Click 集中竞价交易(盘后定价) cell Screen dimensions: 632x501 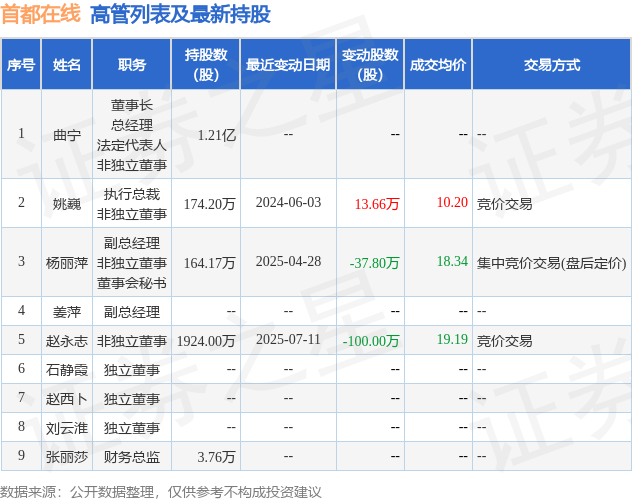pos(551,263)
